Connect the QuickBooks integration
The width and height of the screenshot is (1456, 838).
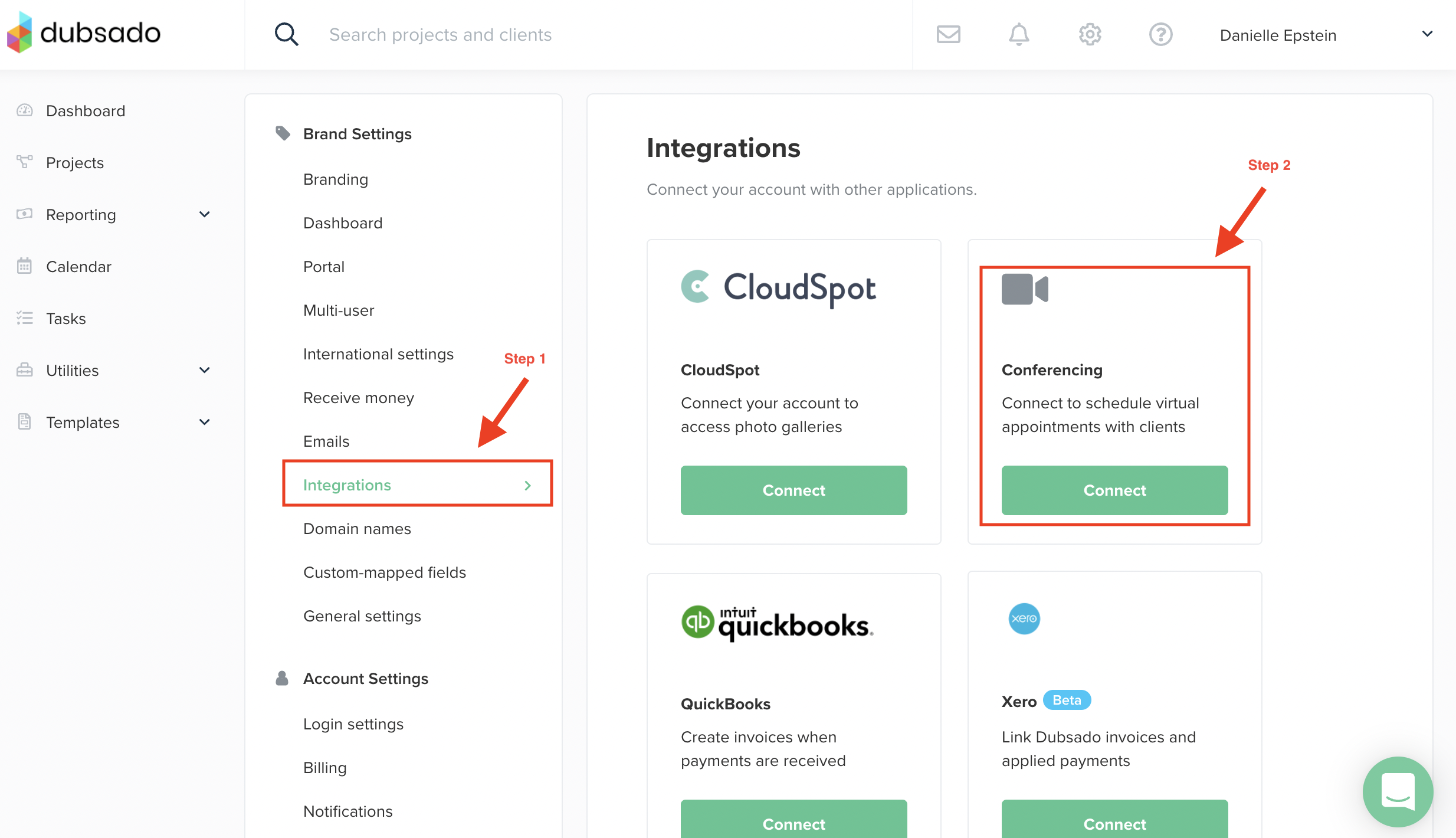tap(793, 823)
